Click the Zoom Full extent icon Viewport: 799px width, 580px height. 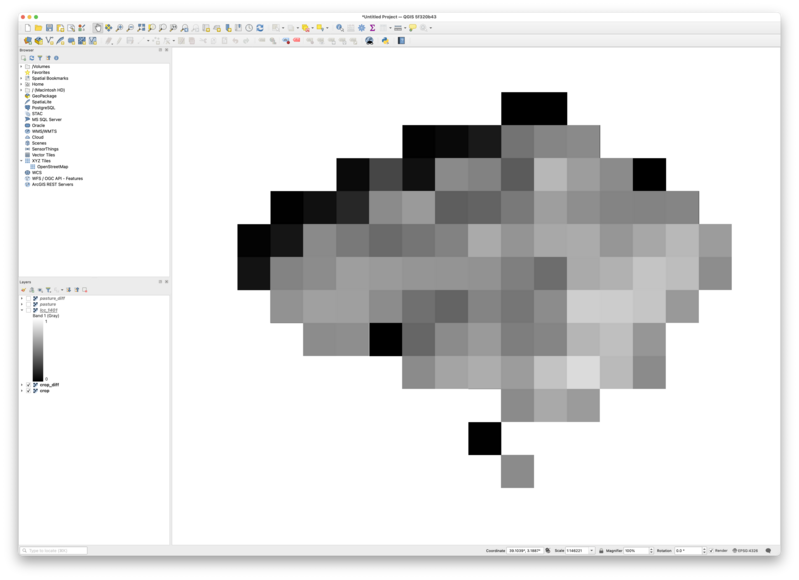141,28
